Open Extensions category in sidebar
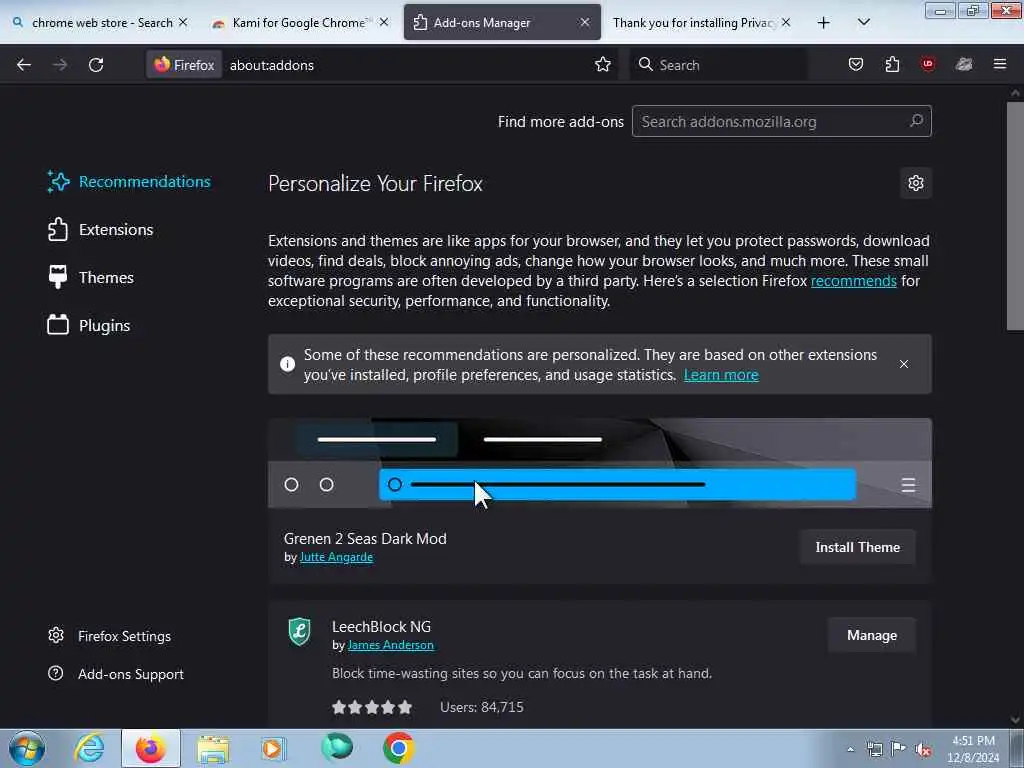Viewport: 1024px width, 768px height. pos(101,230)
